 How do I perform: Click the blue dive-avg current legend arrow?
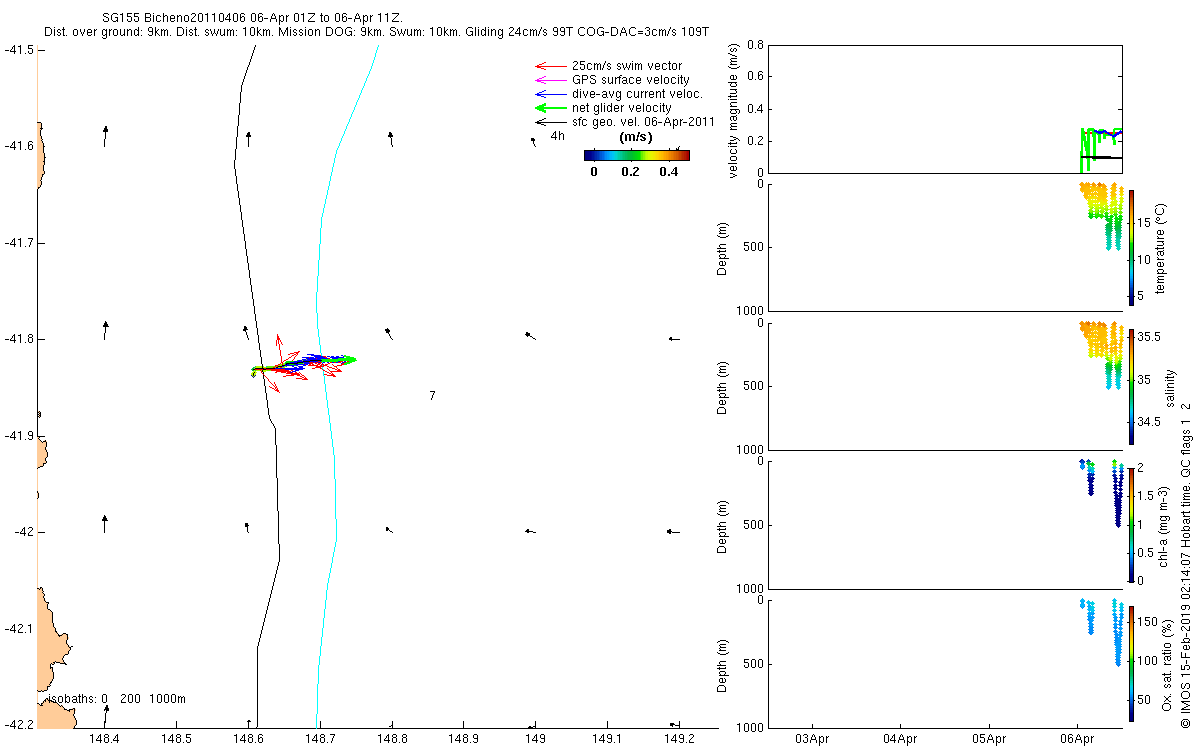tap(551, 93)
